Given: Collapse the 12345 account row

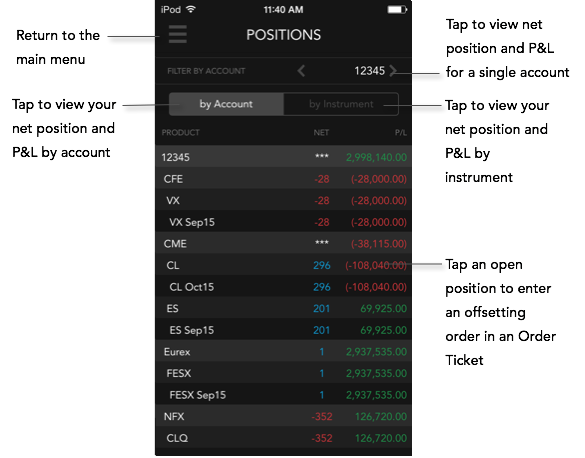Looking at the screenshot, I should (284, 157).
